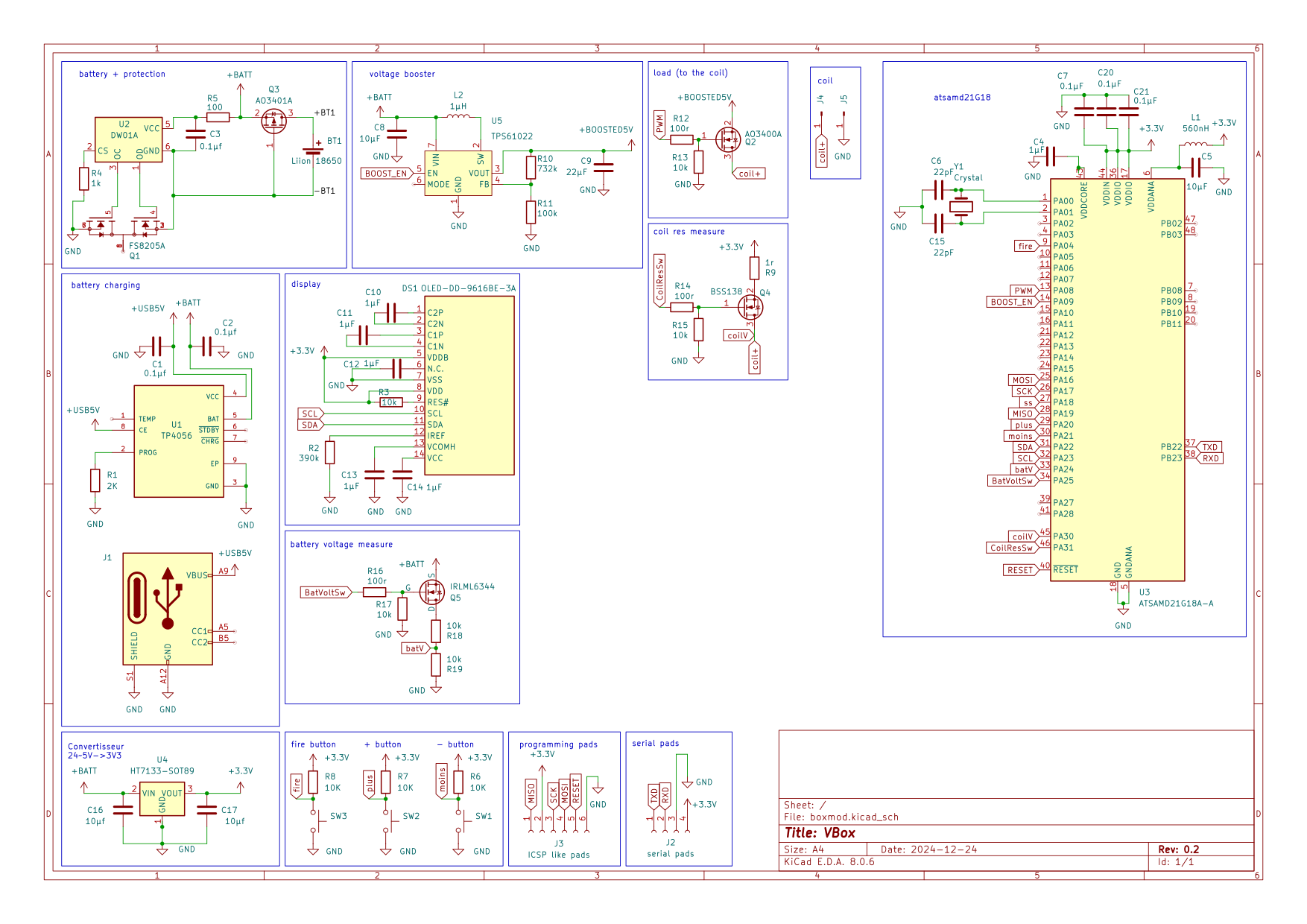Select the 'KiCad E.D.A. 8.0.6' text
Image resolution: width=1307 pixels, height=924 pixels.
click(x=829, y=862)
